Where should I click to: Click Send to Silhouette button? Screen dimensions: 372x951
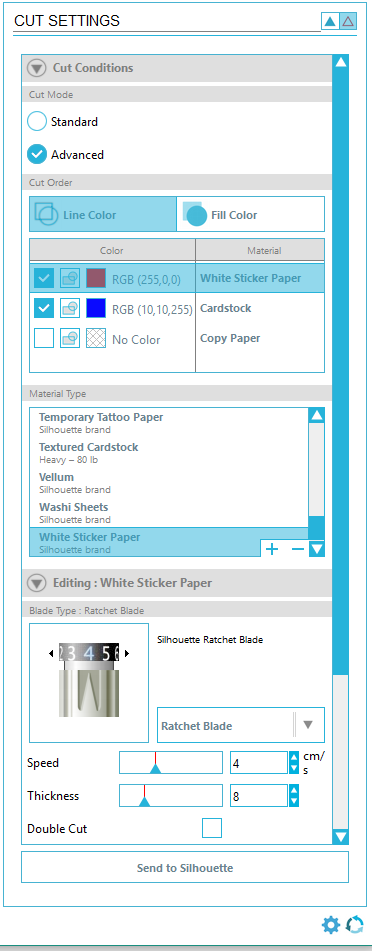pos(185,867)
